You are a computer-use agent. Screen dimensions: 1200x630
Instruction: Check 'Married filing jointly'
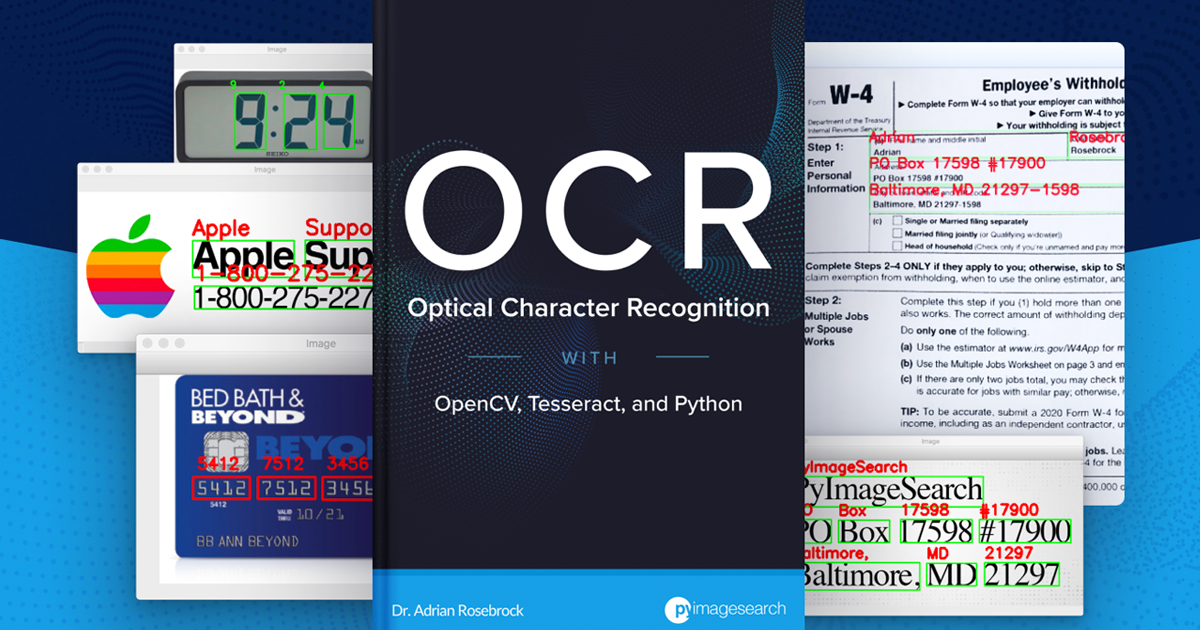pyautogui.click(x=897, y=235)
